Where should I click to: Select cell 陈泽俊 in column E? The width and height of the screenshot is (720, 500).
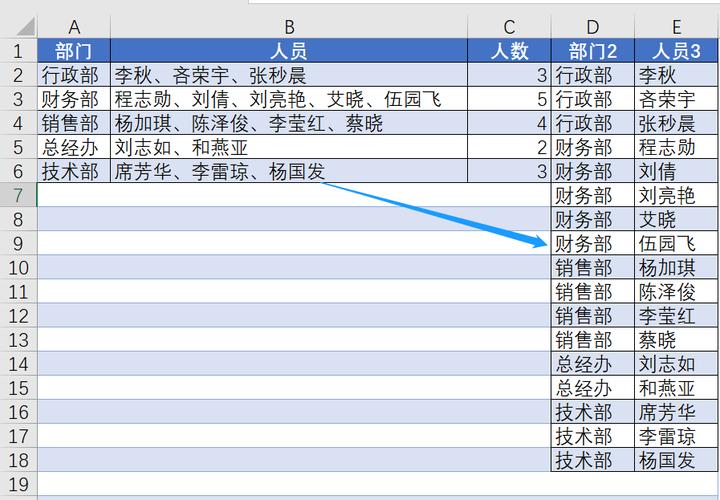click(676, 291)
